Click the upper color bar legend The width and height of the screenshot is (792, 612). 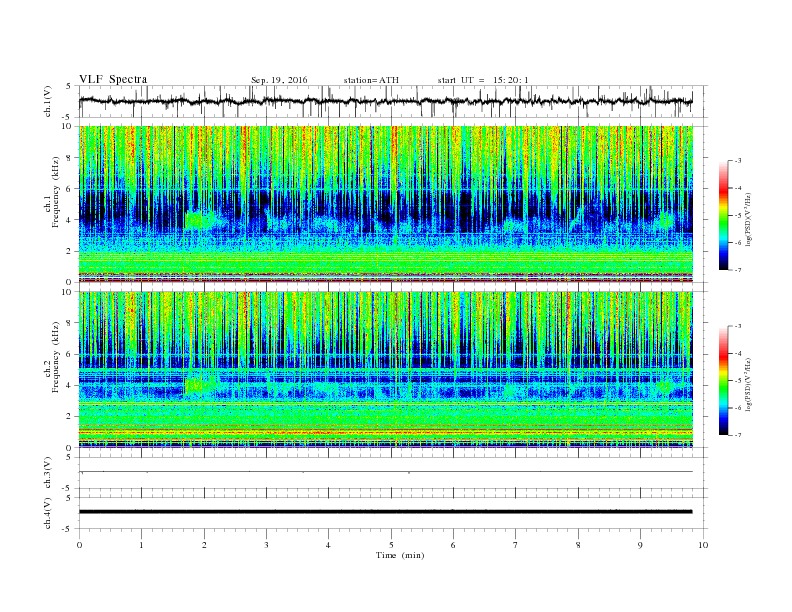tap(723, 216)
